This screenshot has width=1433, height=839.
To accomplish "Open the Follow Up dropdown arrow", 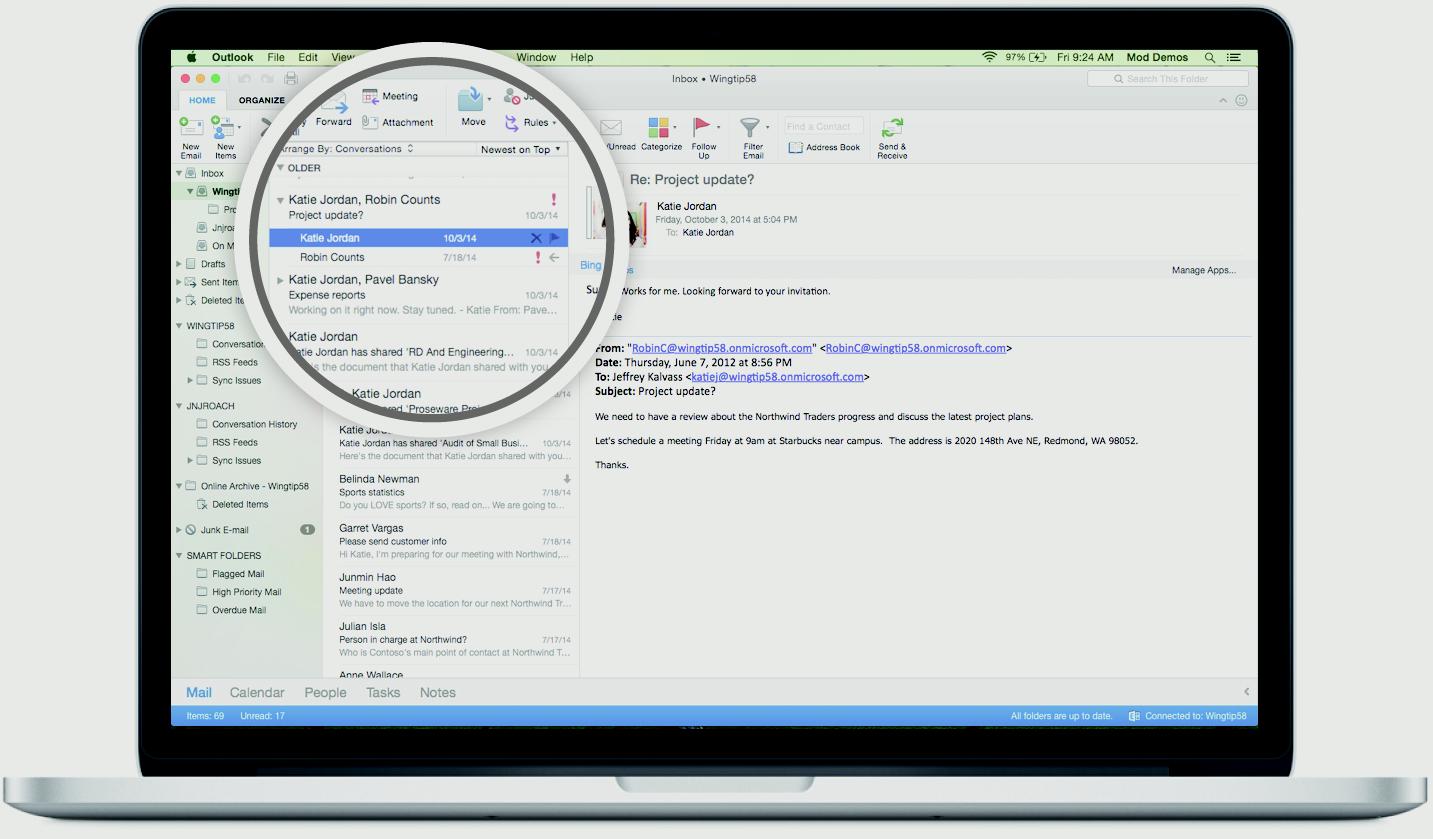I will pos(718,127).
